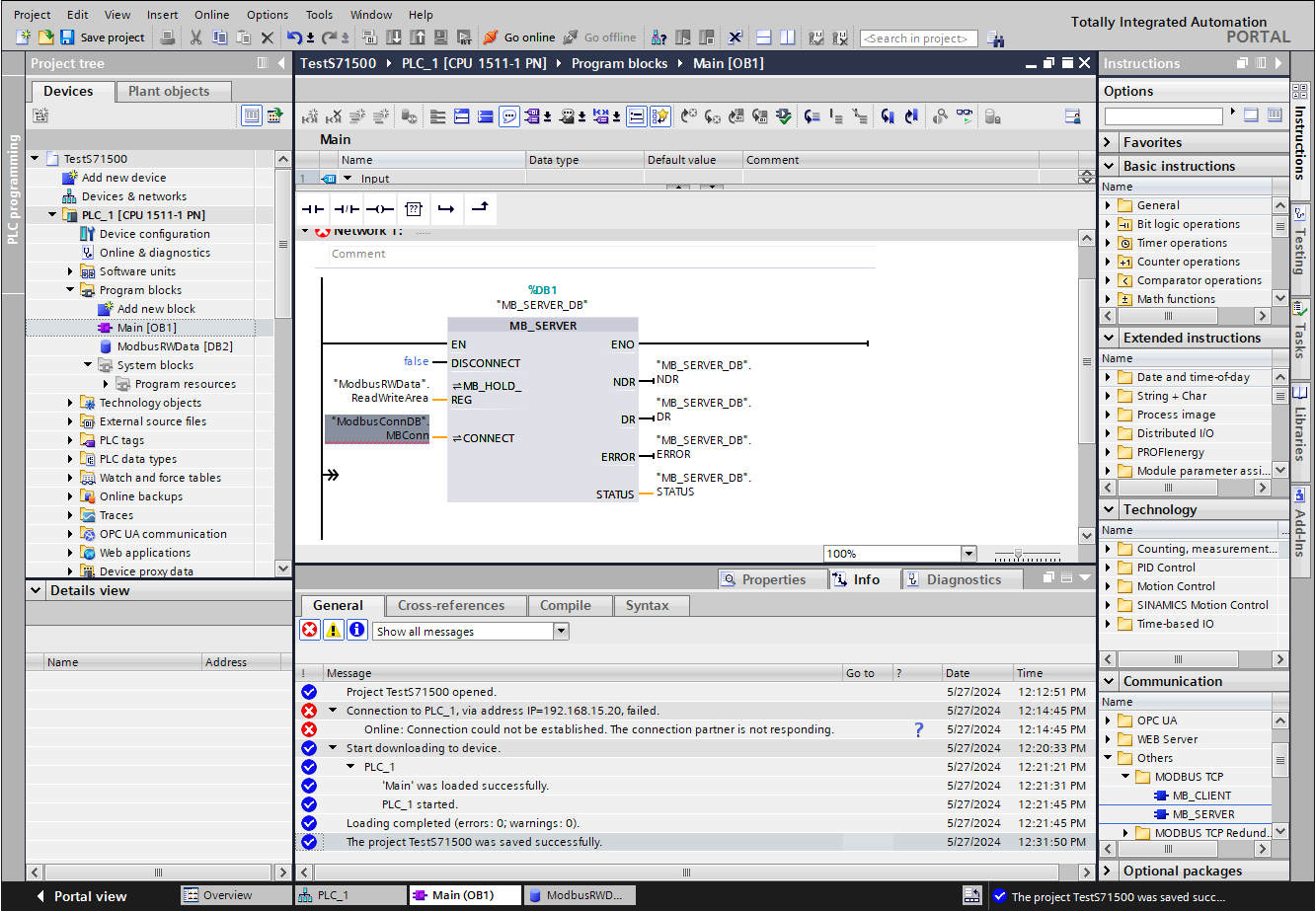The width and height of the screenshot is (1316, 911).
Task: Toggle information filter icon in Info
Action: [x=357, y=631]
